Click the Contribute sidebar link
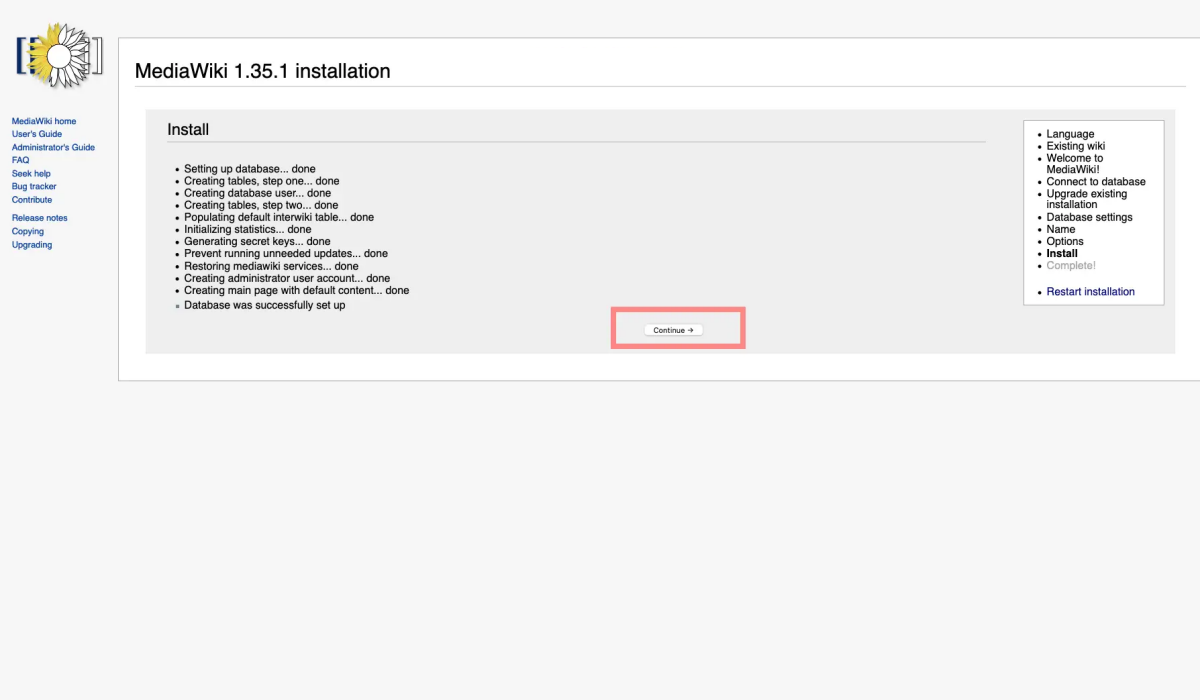Image resolution: width=1200 pixels, height=700 pixels. pyautogui.click(x=32, y=200)
